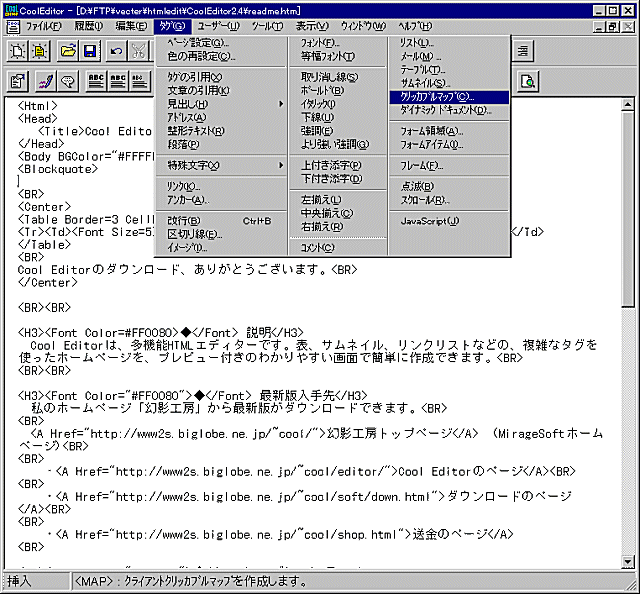The image size is (640, 594).
Task: Apply 下線(U) underline from menu
Action: 338,118
